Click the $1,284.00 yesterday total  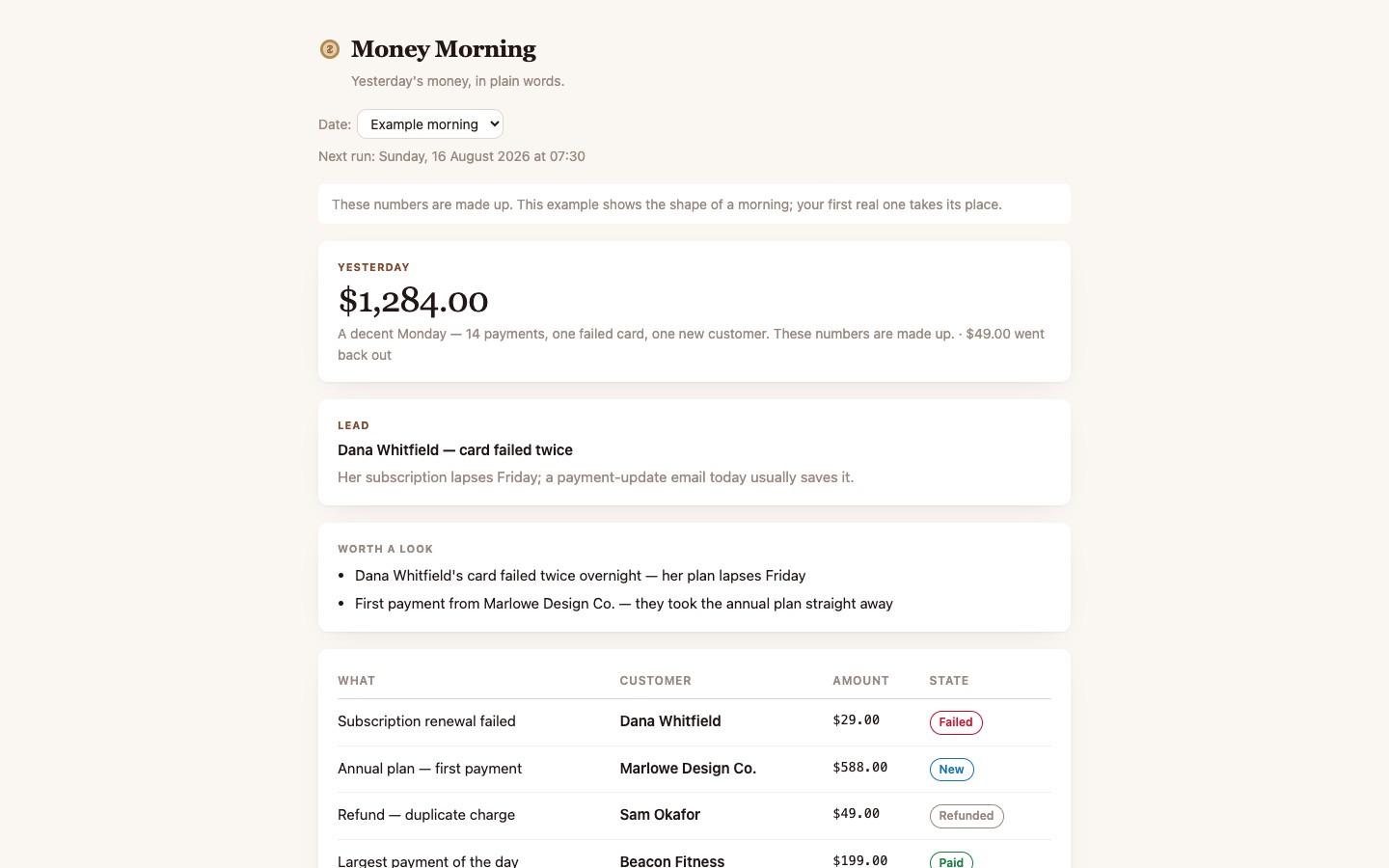pos(413,301)
